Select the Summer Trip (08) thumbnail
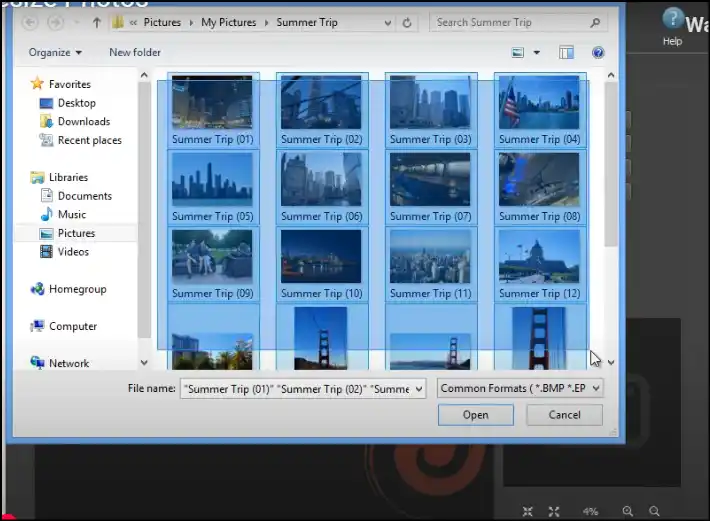710x521 pixels. (540, 187)
